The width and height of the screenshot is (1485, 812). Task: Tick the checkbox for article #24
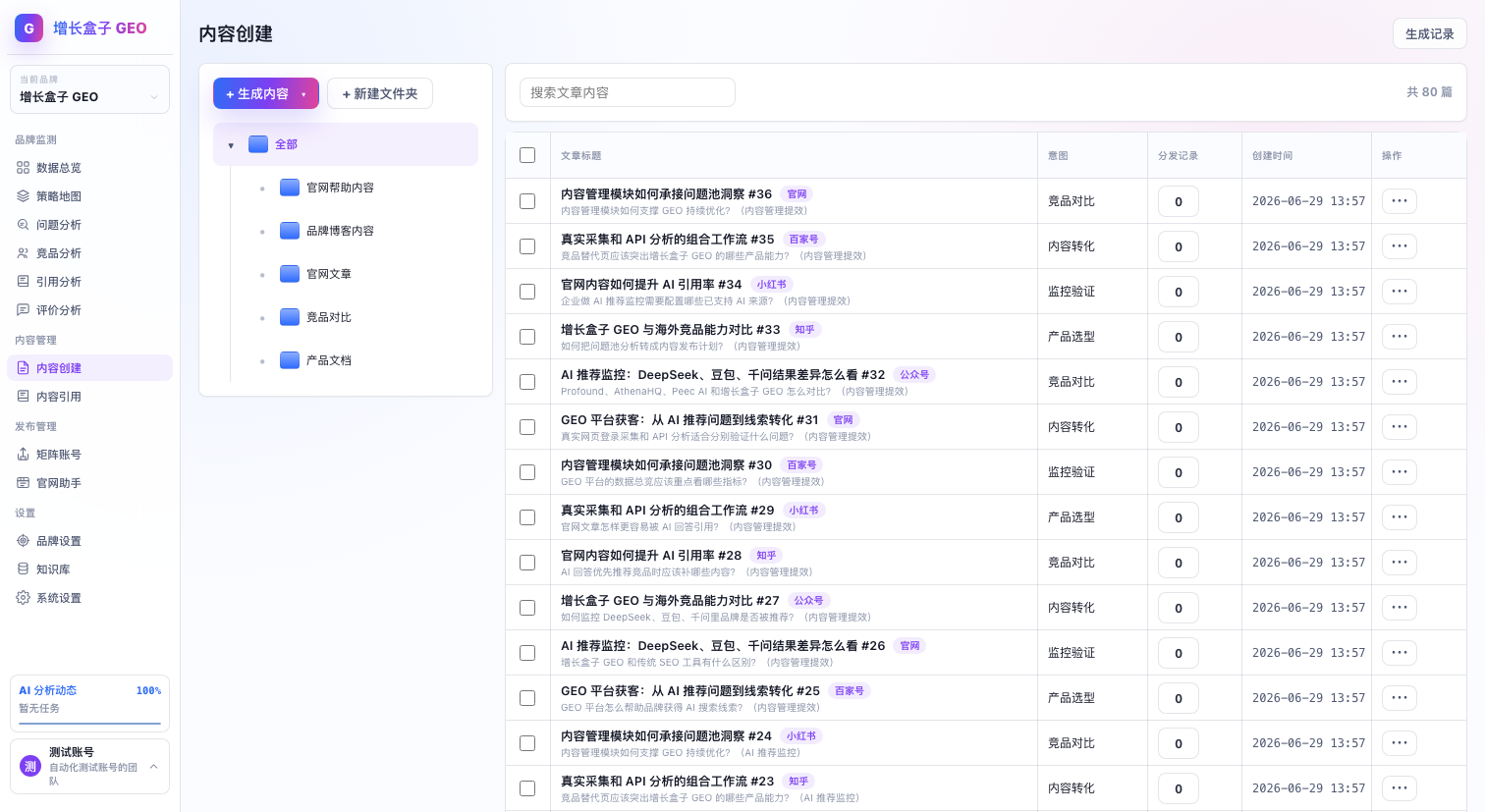click(527, 743)
